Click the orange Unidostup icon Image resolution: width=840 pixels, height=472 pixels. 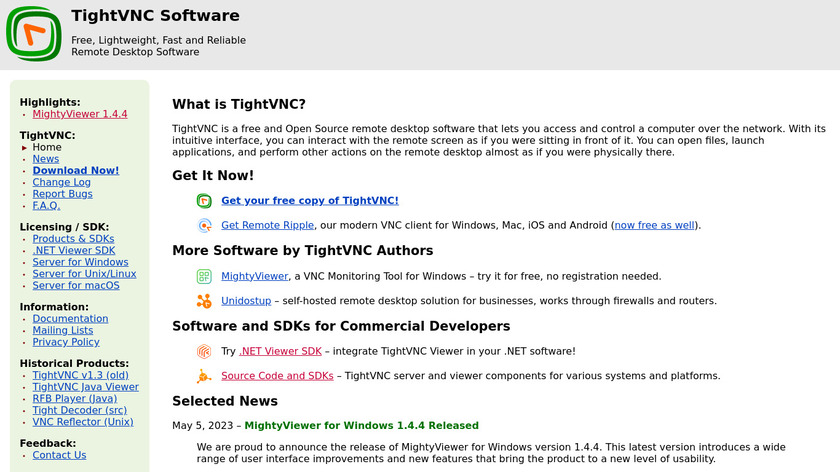[x=204, y=301]
